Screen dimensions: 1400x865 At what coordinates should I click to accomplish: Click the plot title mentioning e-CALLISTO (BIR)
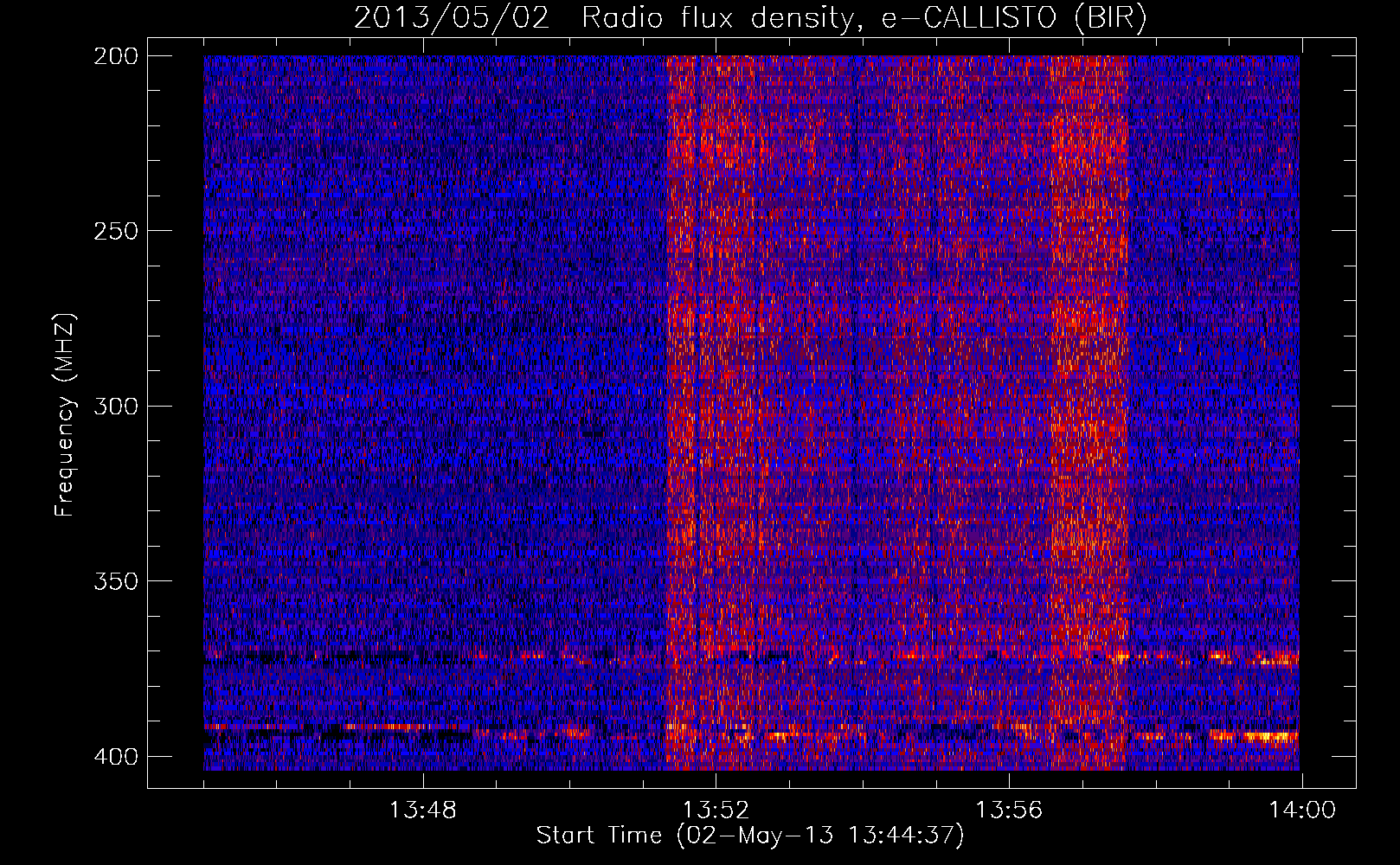[x=750, y=18]
